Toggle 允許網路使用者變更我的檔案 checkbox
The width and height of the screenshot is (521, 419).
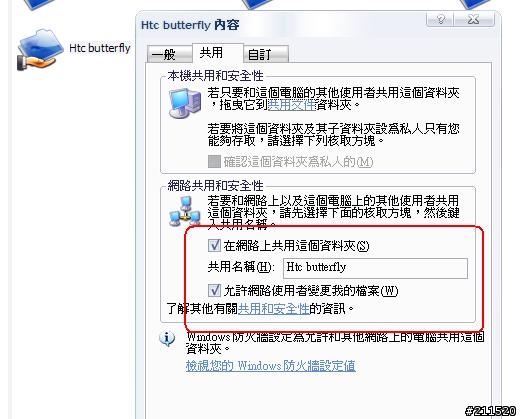click(x=214, y=290)
